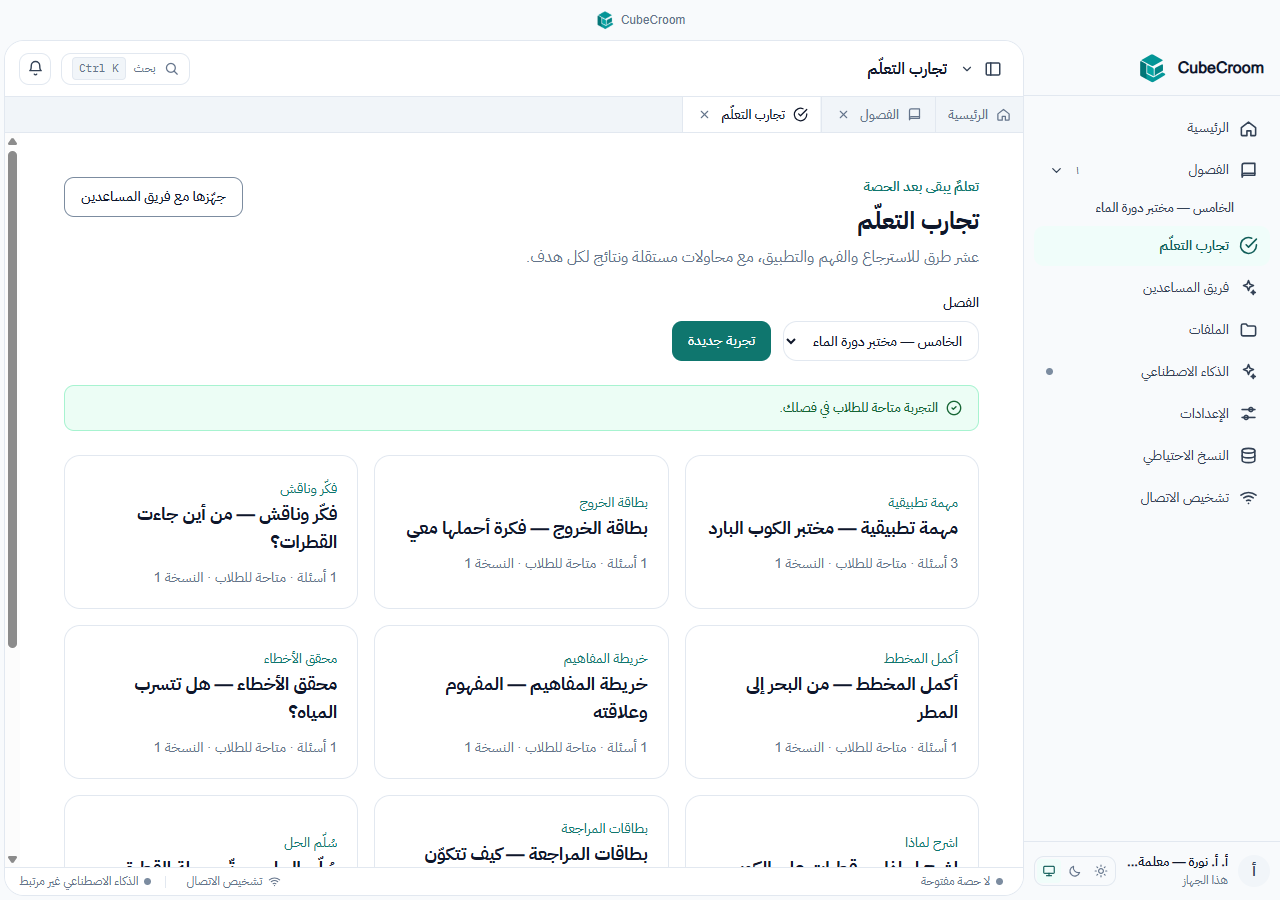Image resolution: width=1280 pixels, height=900 pixels.
Task: Collapse the الفصول section chevron in sidebar
Action: (1056, 170)
